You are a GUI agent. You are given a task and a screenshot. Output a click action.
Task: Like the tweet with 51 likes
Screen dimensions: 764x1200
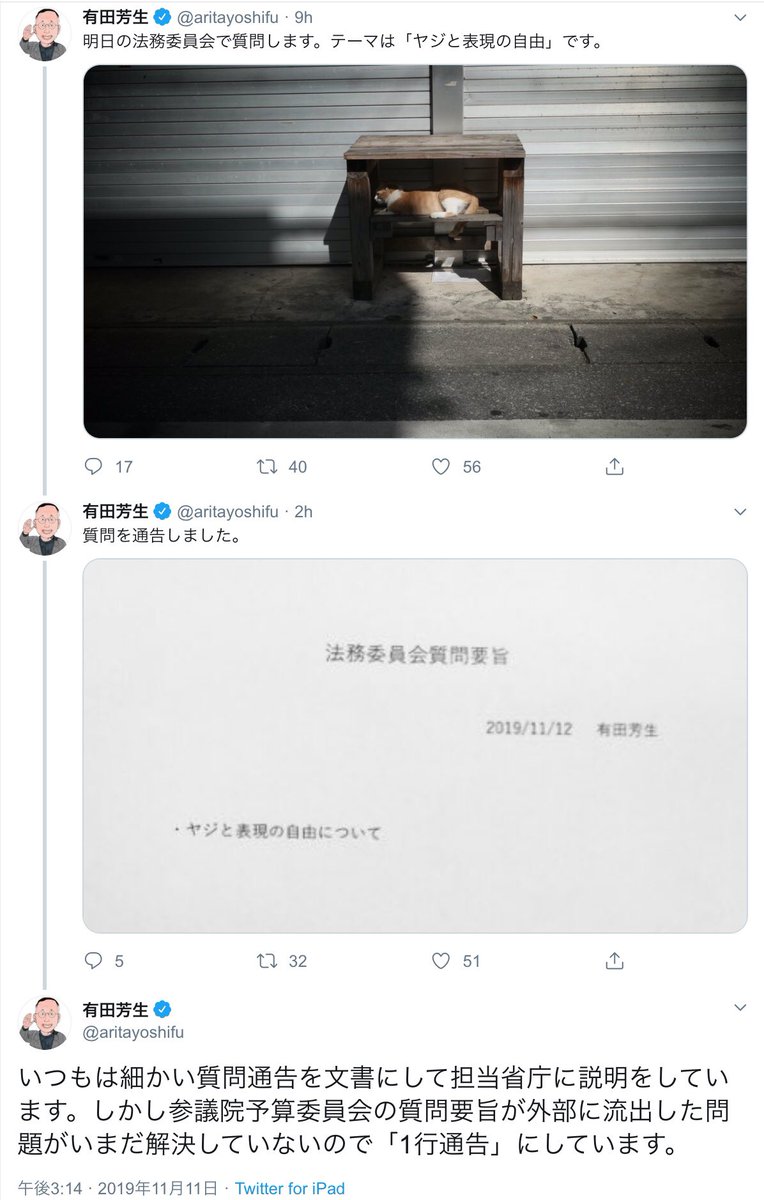click(x=440, y=960)
